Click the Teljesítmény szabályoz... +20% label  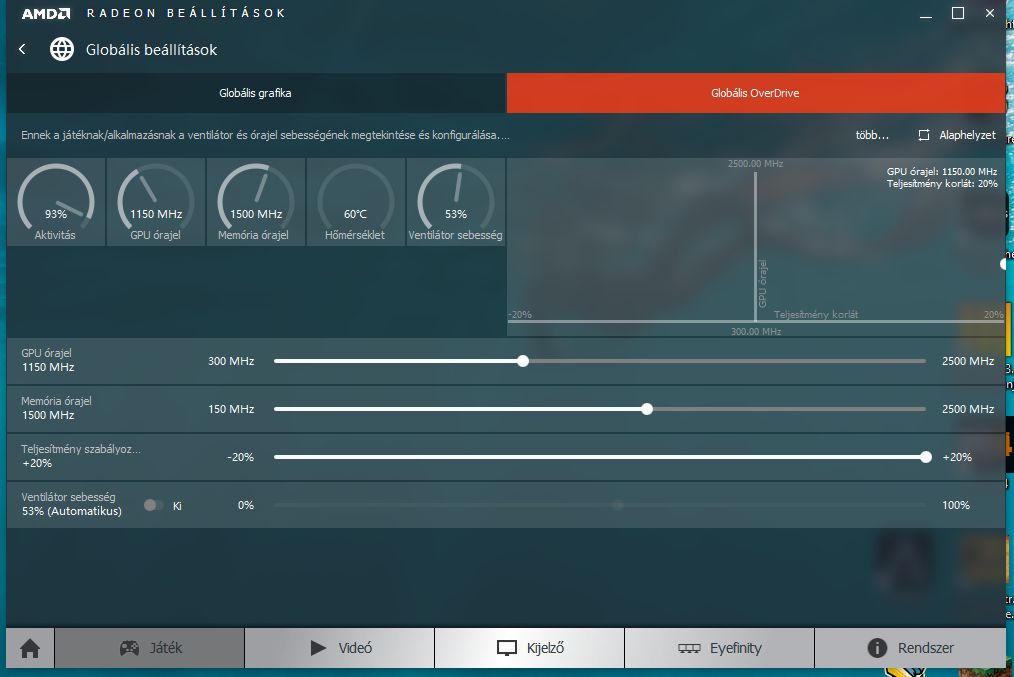tap(81, 456)
